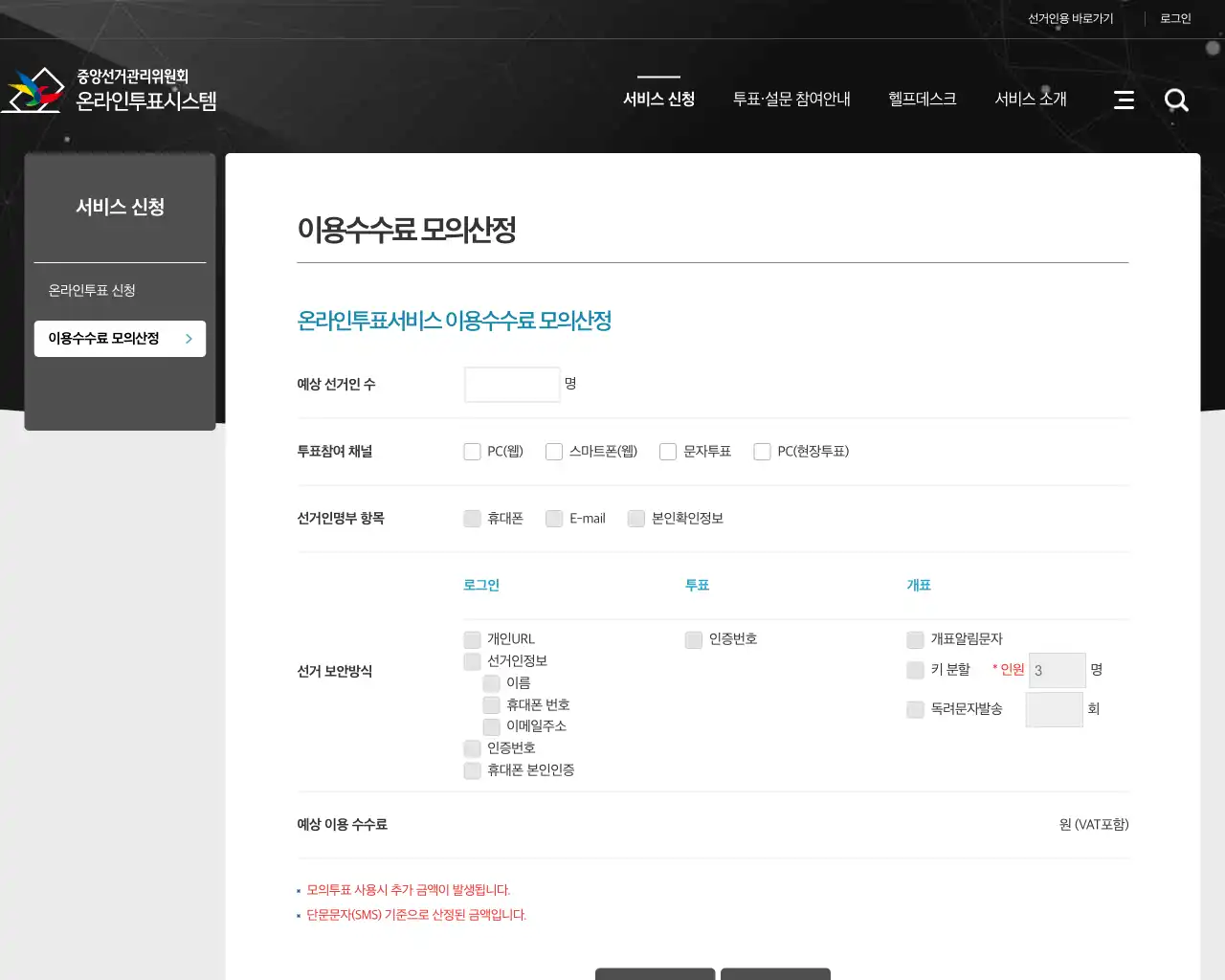Click the 로그인 link at top right
Image resolution: width=1225 pixels, height=980 pixels.
(x=1174, y=17)
